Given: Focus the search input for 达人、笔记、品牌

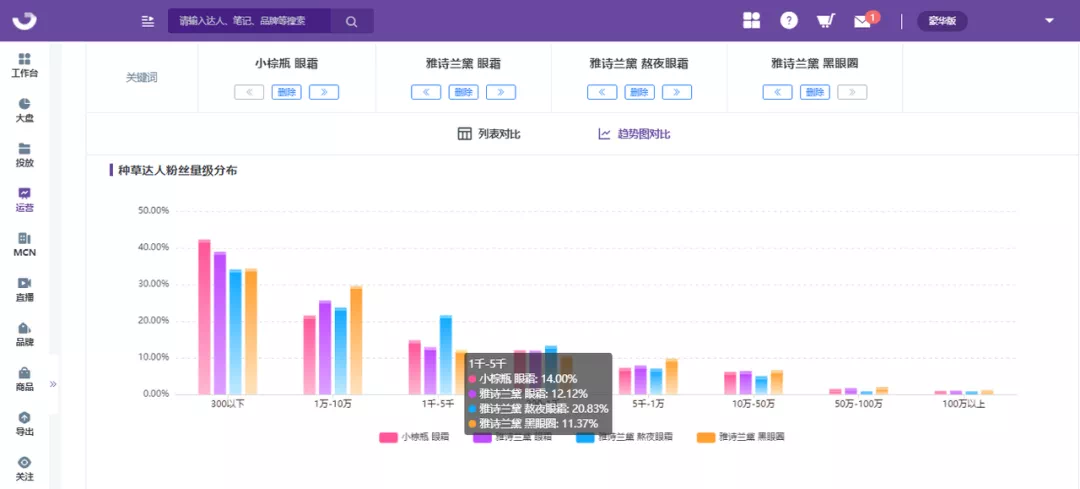Looking at the screenshot, I should [x=249, y=21].
